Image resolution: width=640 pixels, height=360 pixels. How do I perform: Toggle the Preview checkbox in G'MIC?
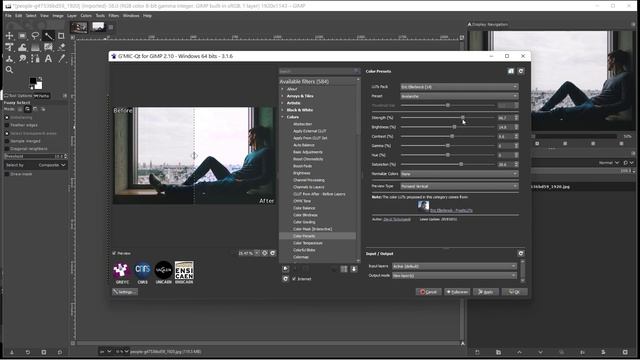click(x=114, y=253)
